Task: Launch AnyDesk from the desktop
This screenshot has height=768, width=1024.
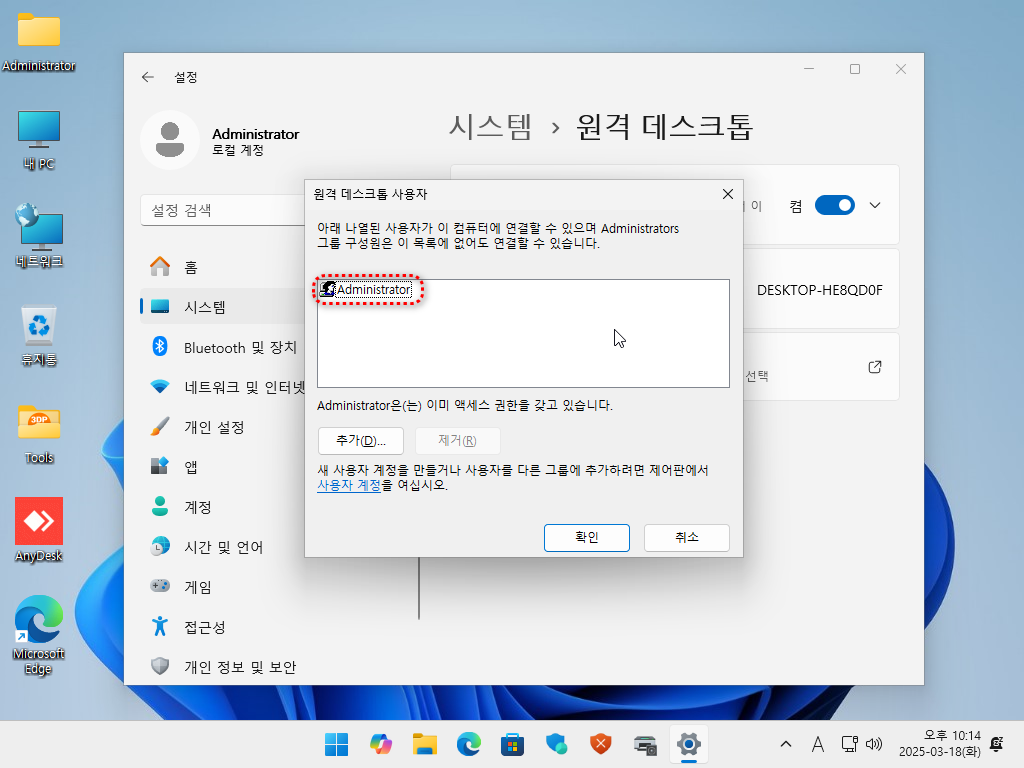Action: tap(39, 530)
